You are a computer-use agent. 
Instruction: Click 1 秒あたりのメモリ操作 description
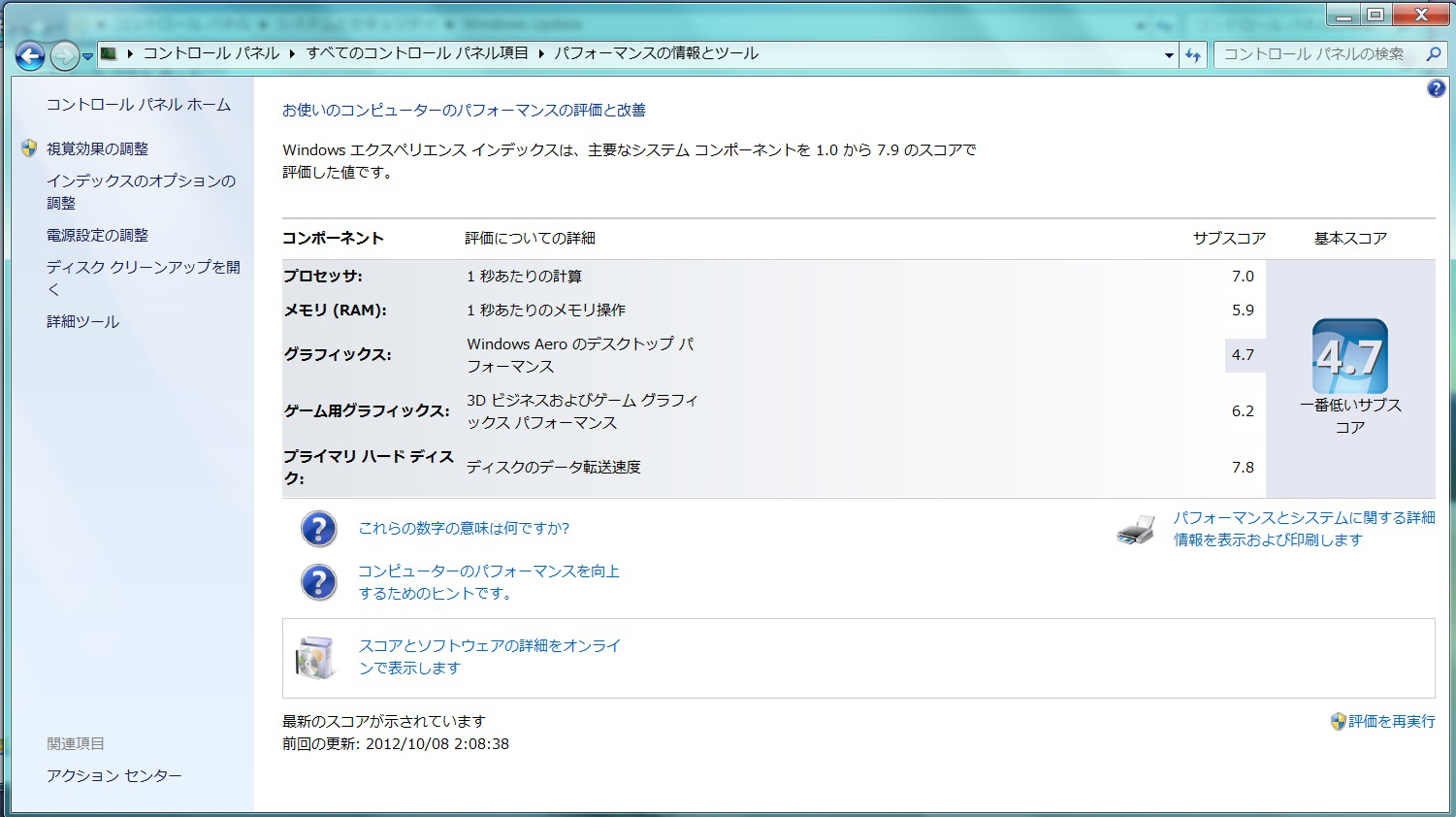coord(546,310)
